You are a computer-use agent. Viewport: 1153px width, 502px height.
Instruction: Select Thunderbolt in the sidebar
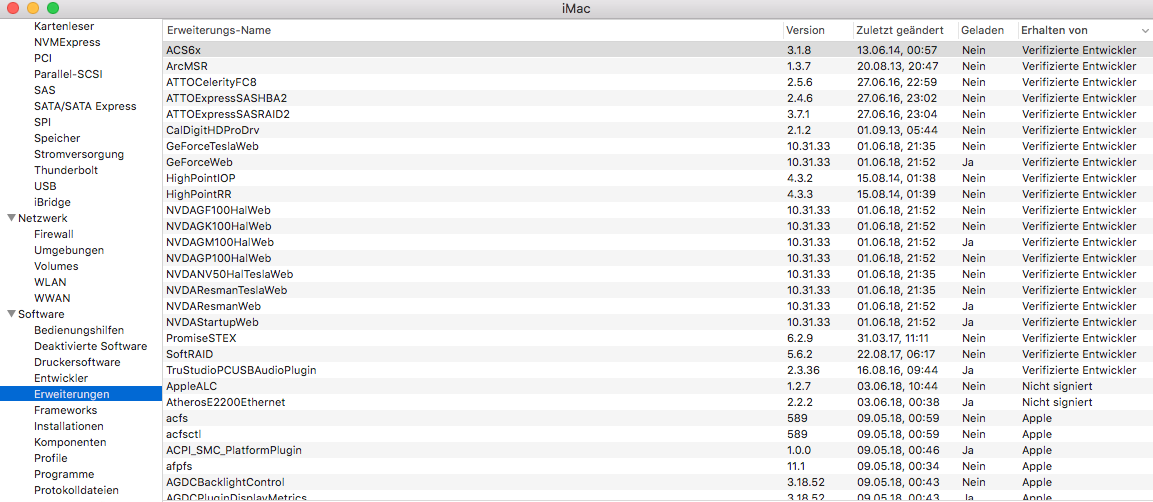(65, 170)
